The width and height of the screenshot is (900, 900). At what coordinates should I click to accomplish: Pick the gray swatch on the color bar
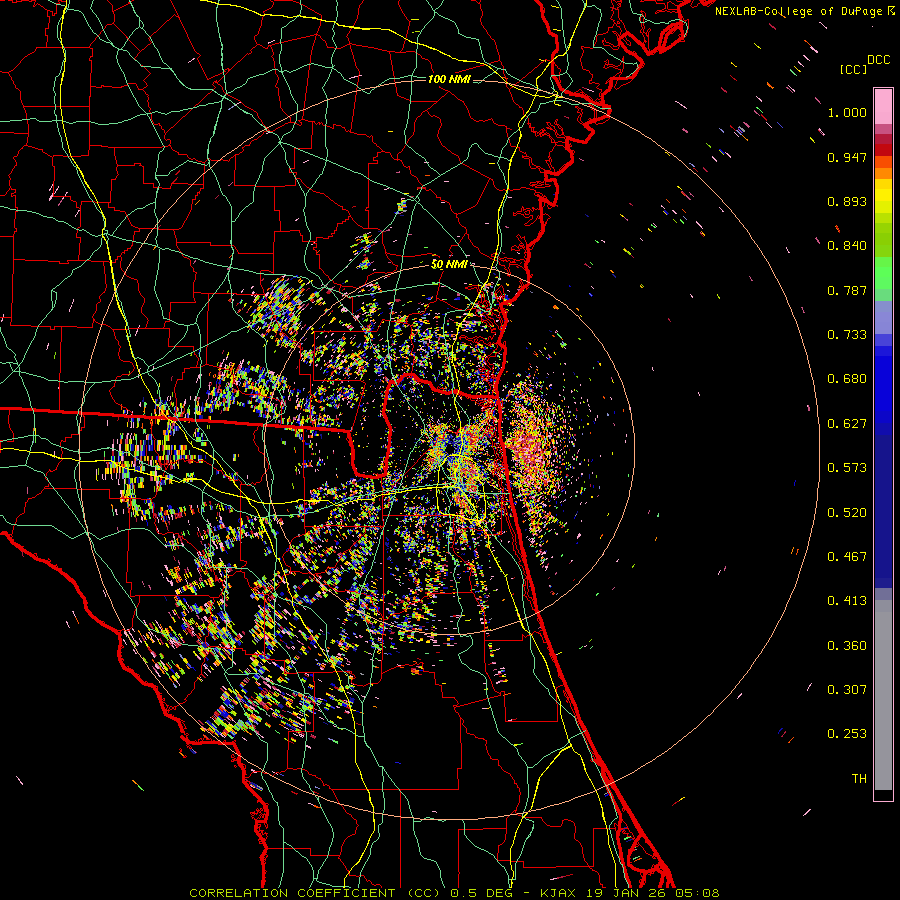tap(883, 695)
